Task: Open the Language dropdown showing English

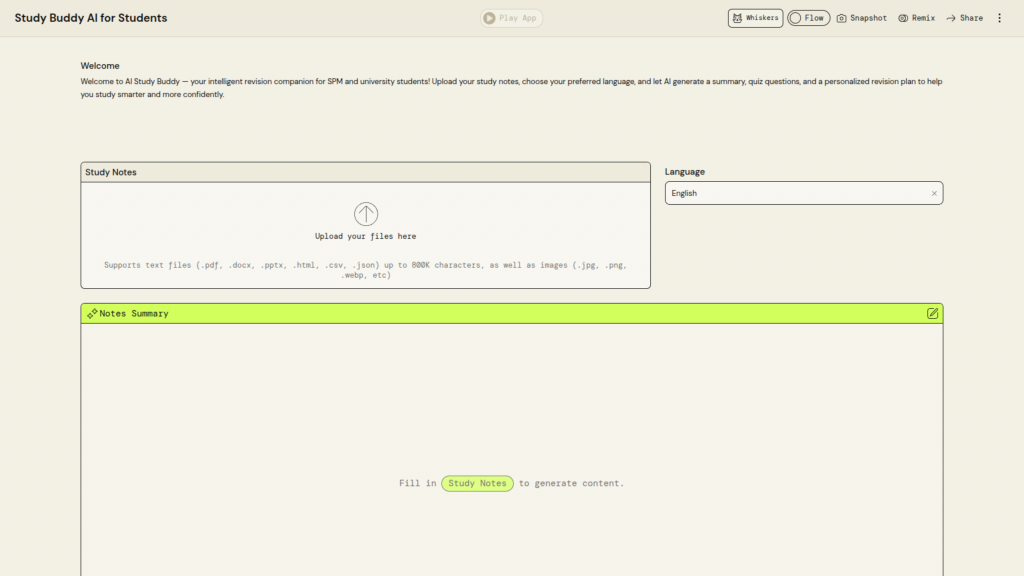Action: pyautogui.click(x=795, y=193)
